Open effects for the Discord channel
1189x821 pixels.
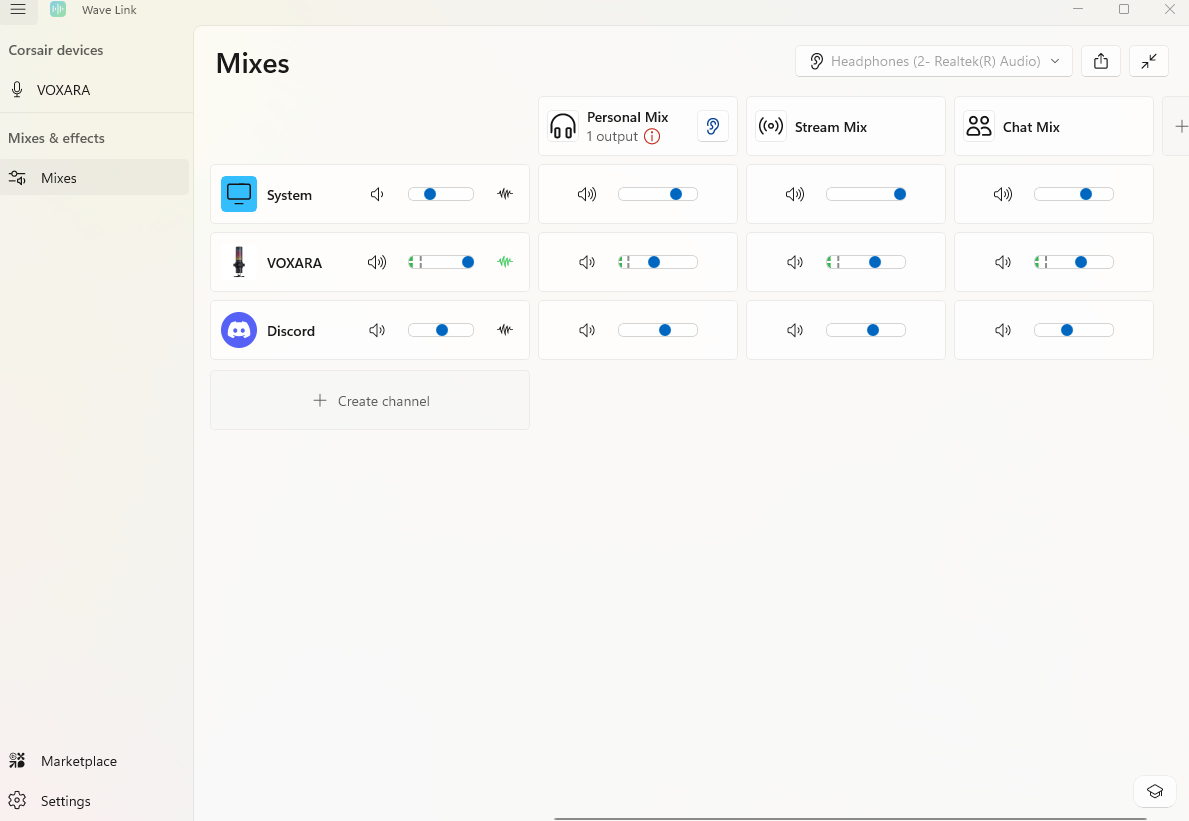(x=505, y=331)
